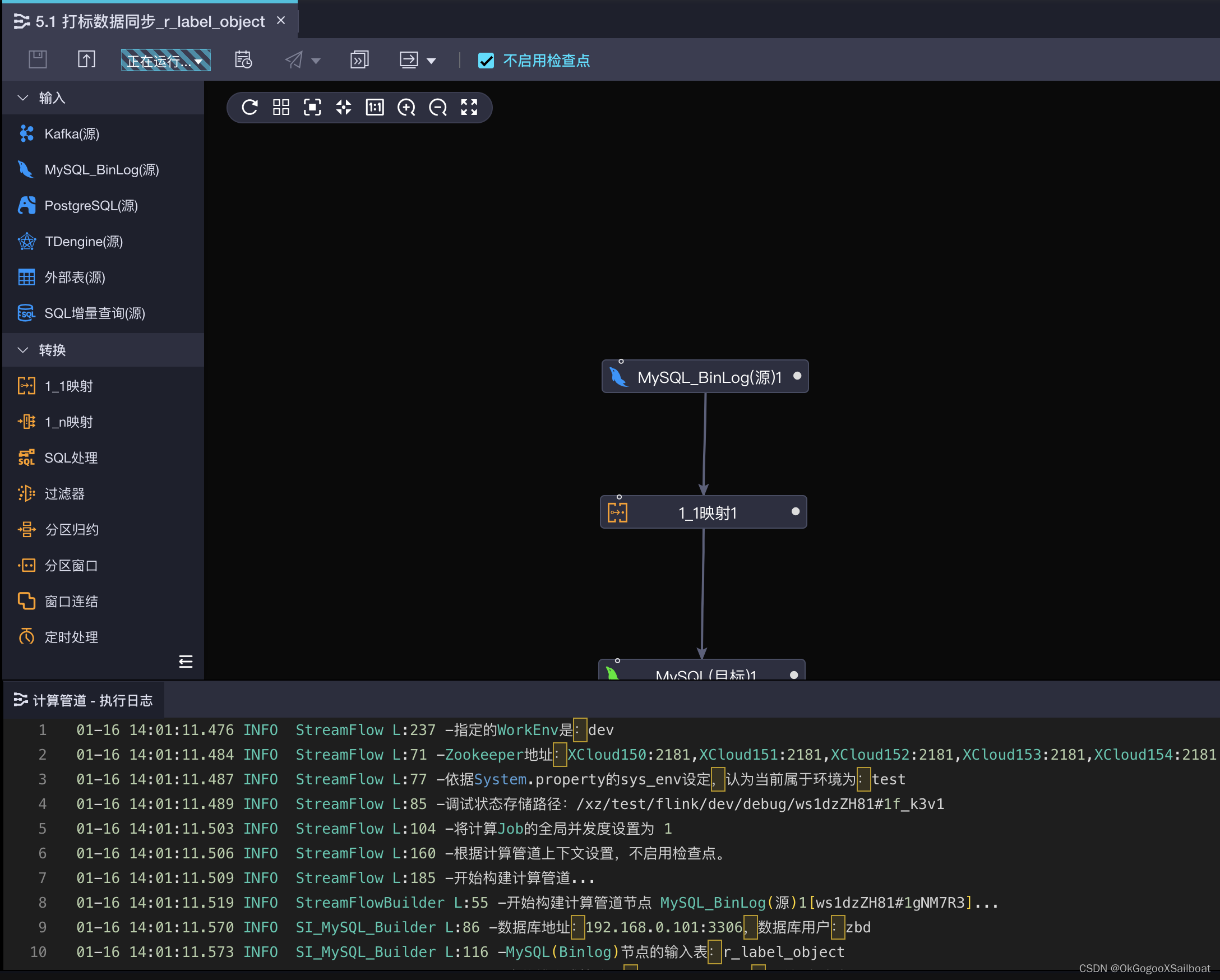The width and height of the screenshot is (1220, 980).
Task: Click line number 5 in log gutter
Action: (x=43, y=829)
